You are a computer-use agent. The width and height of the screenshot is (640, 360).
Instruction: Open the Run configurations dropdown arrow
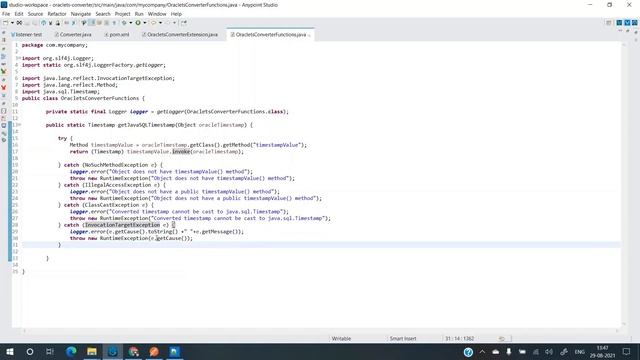145,23
